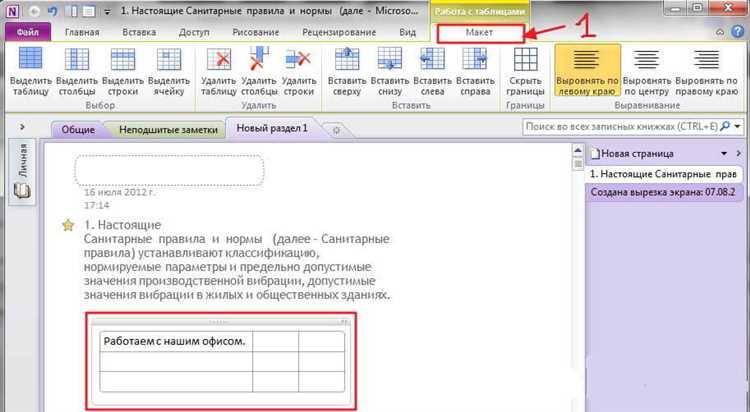Image resolution: width=750 pixels, height=412 pixels.
Task: Open the Личная notebook
Action: coord(22,171)
